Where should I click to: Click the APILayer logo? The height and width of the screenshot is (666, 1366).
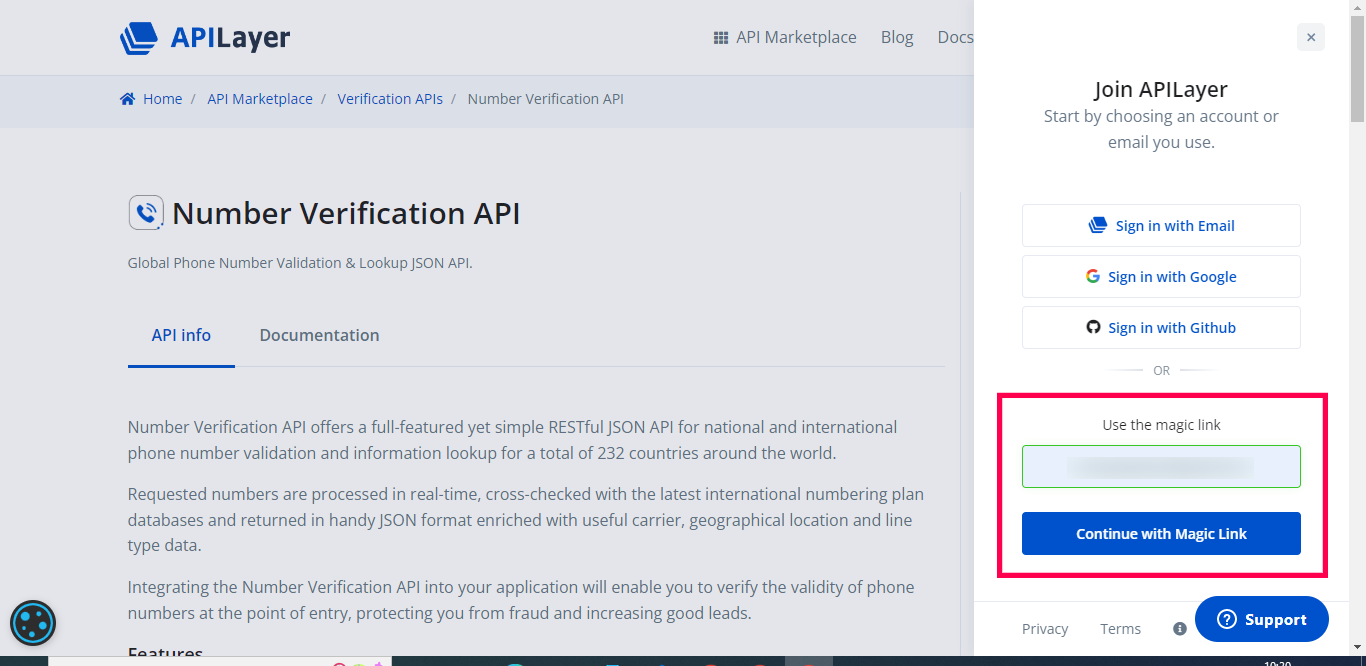tap(205, 38)
